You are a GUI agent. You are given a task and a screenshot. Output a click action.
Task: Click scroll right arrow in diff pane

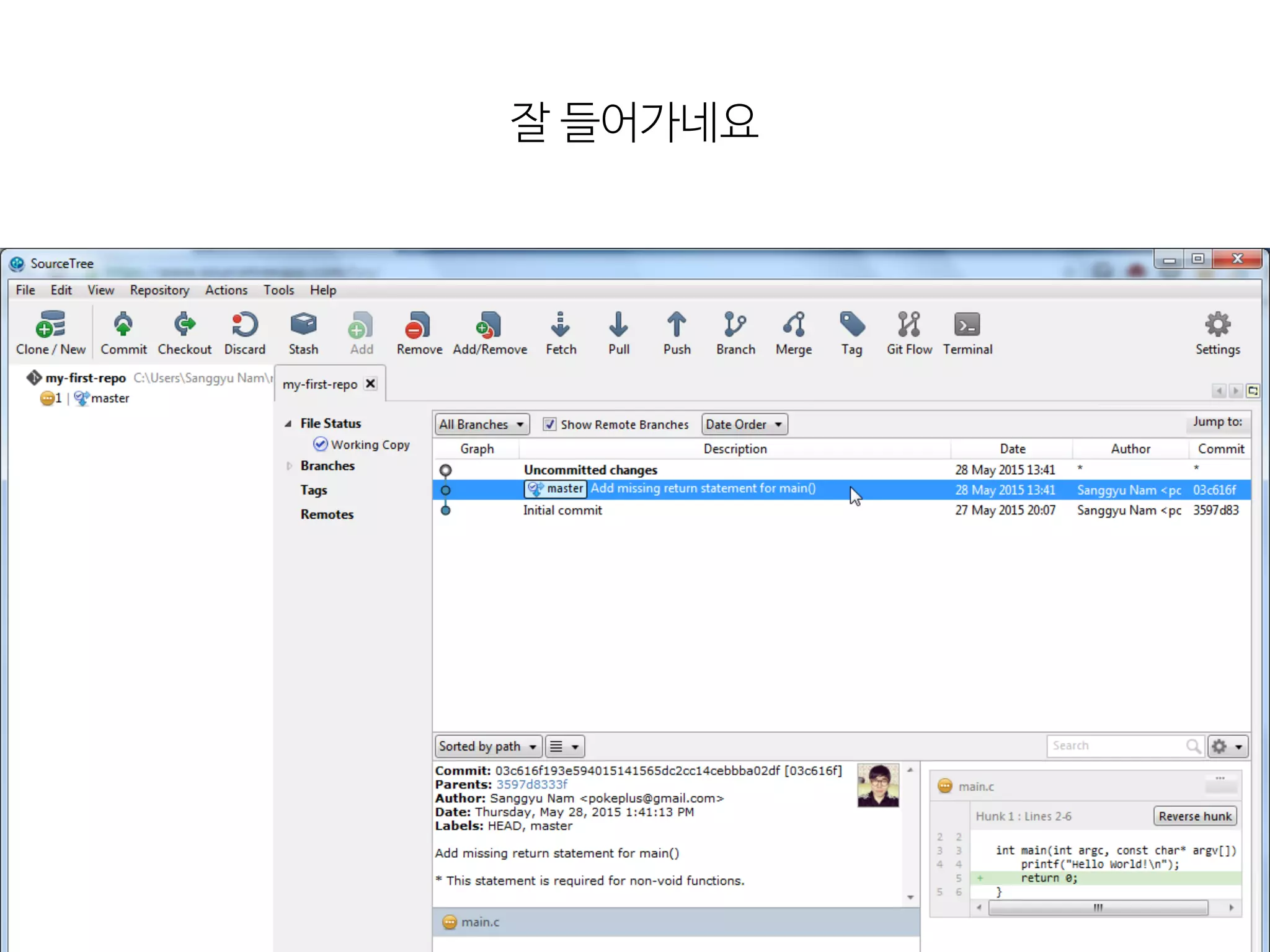[x=1231, y=908]
